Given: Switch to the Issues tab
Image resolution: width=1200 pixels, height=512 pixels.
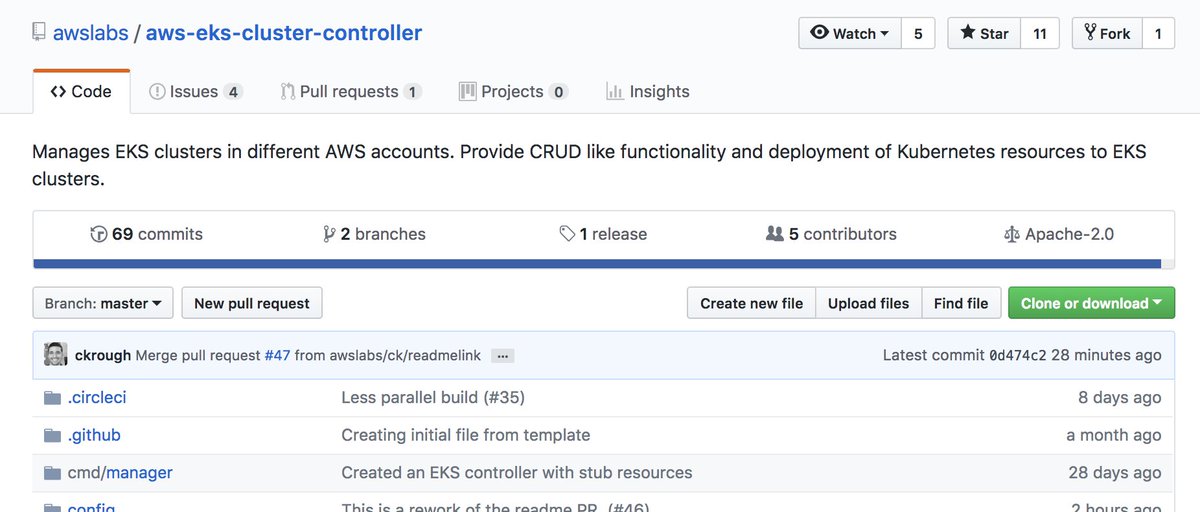Looking at the screenshot, I should tap(196, 91).
